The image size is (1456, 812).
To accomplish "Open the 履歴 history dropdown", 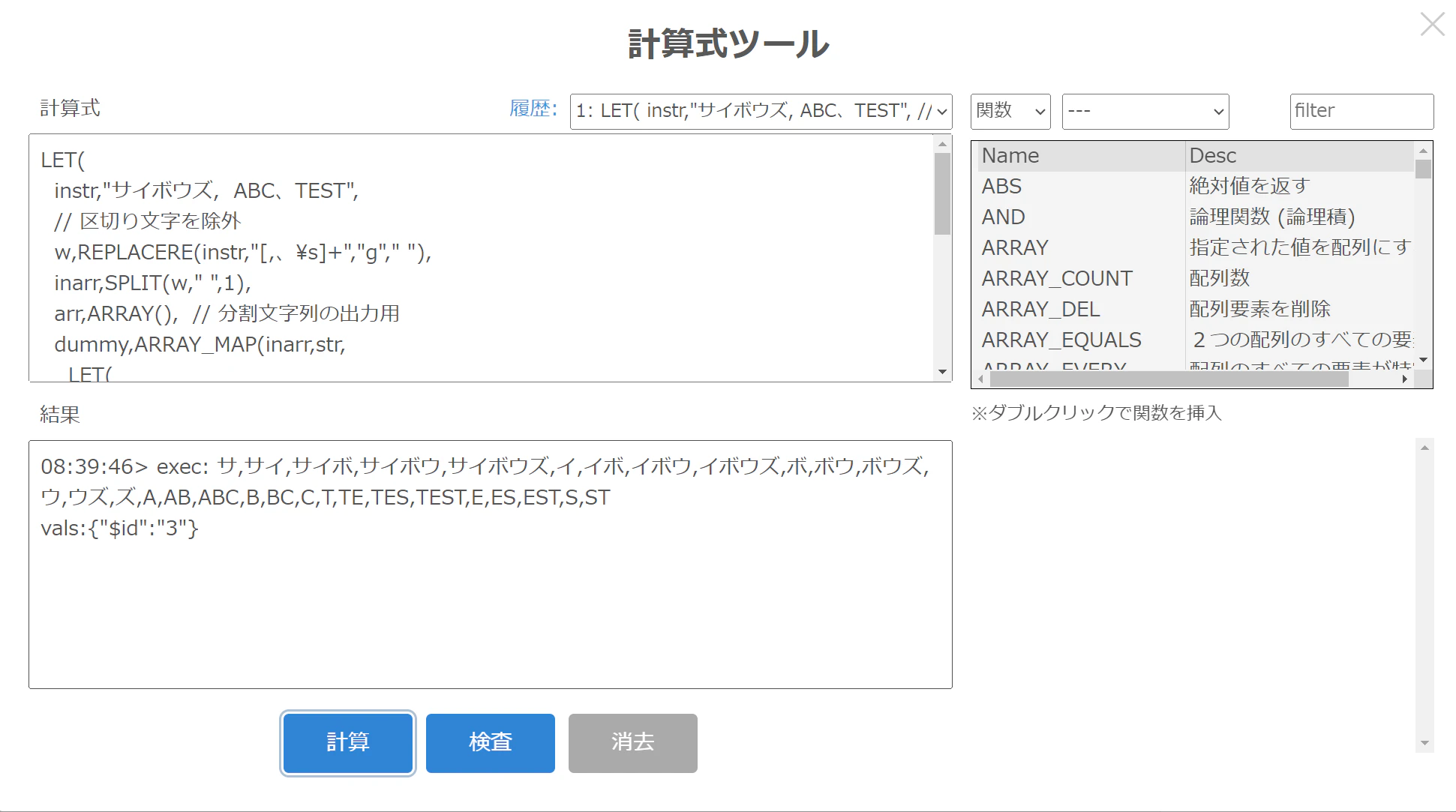I will (x=760, y=111).
